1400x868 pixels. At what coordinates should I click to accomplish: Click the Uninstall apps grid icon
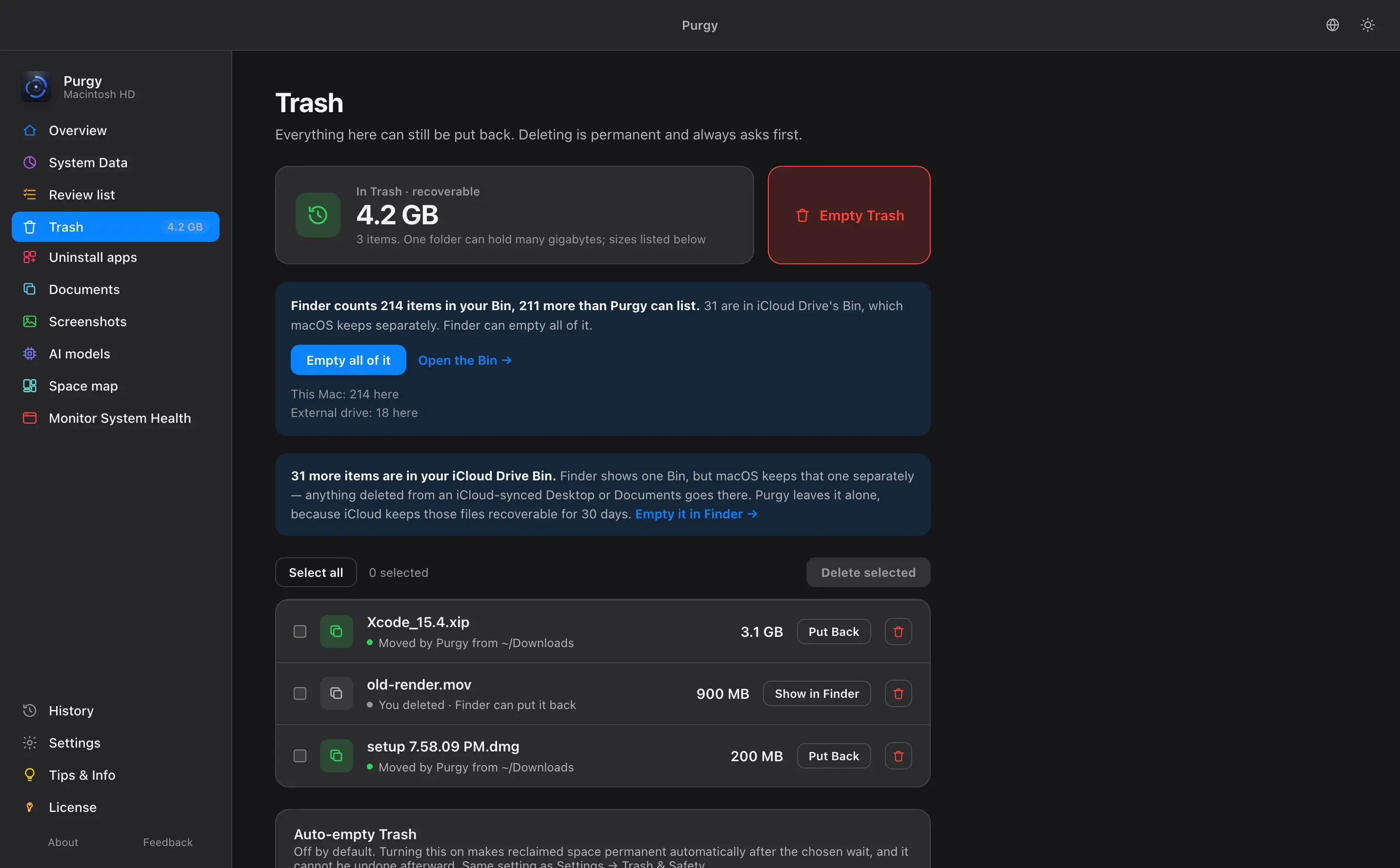(30, 257)
